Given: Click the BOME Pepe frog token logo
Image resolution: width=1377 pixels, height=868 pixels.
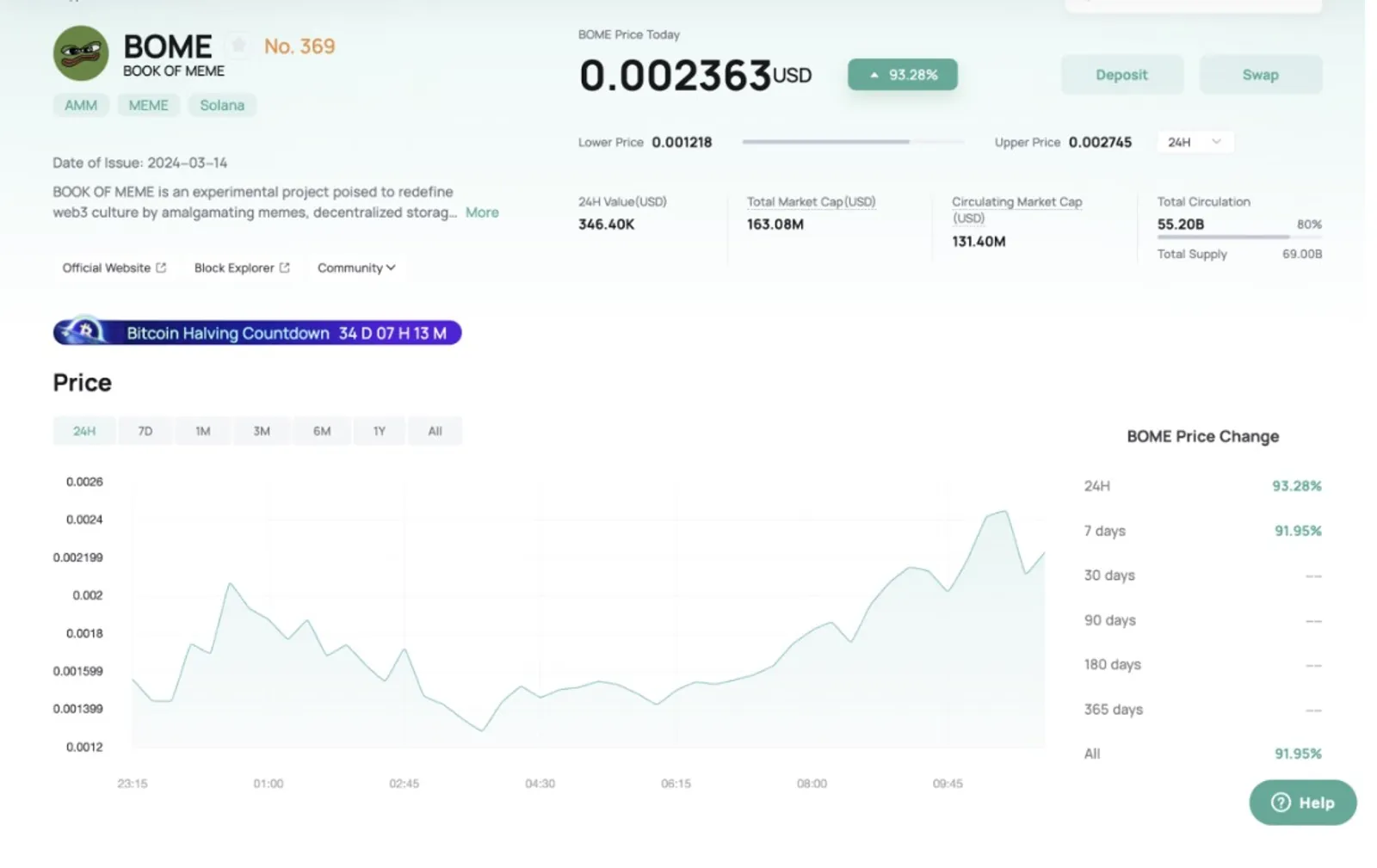Looking at the screenshot, I should (81, 53).
